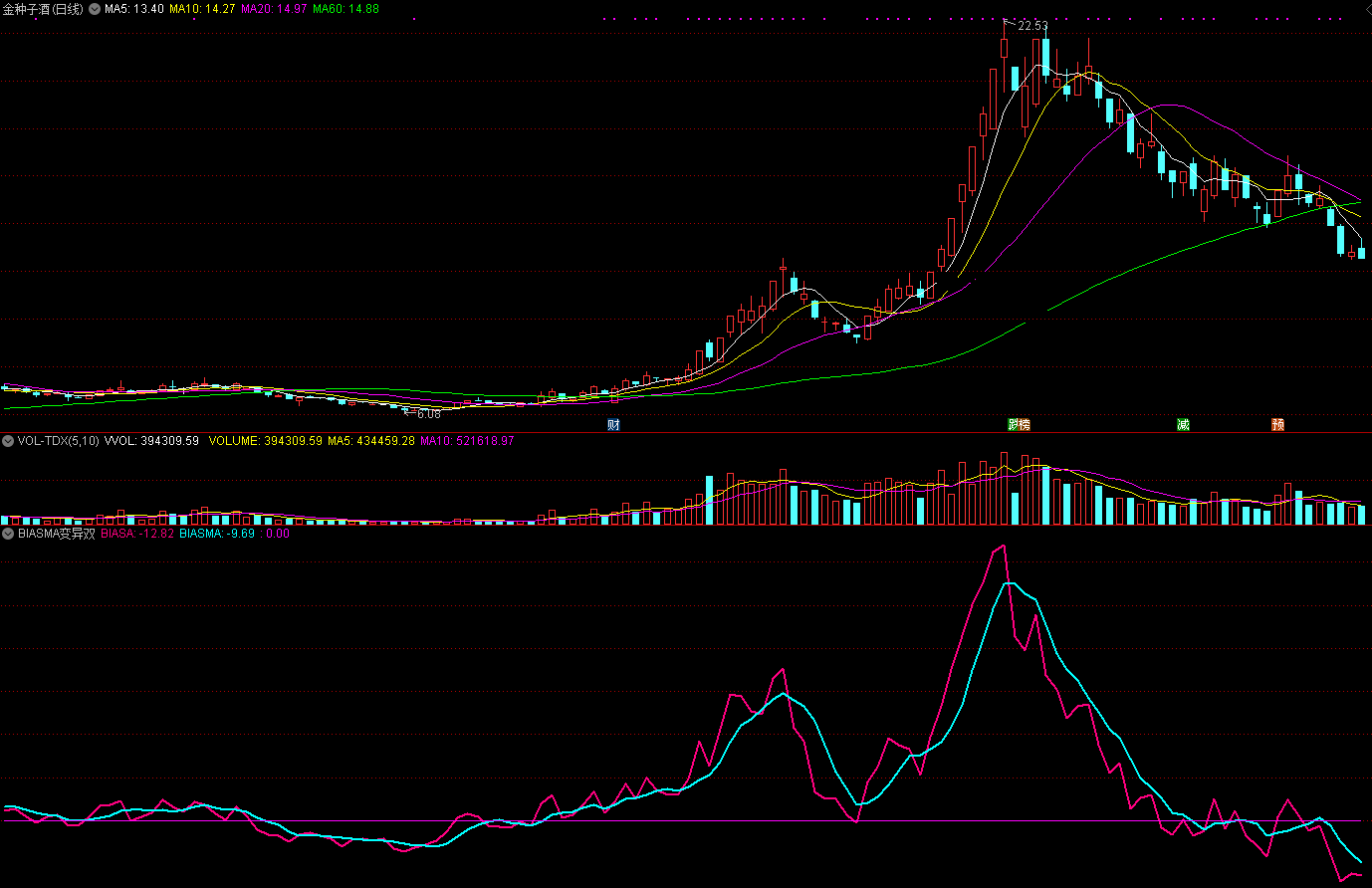
Task: Click the 金种子酒(日线) chart title
Action: pyautogui.click(x=43, y=9)
